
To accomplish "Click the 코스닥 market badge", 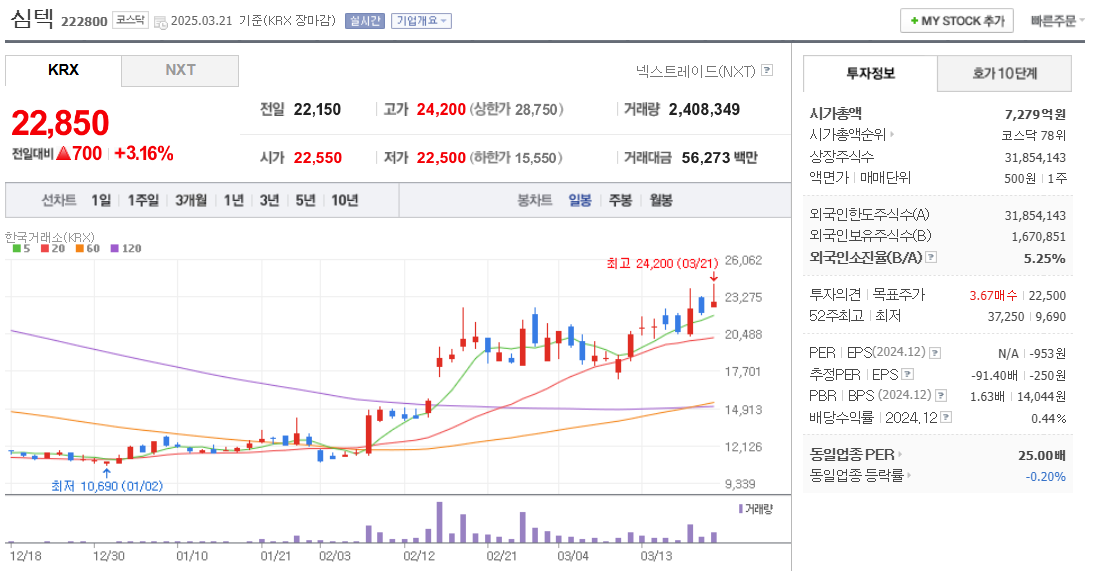I will (x=131, y=20).
